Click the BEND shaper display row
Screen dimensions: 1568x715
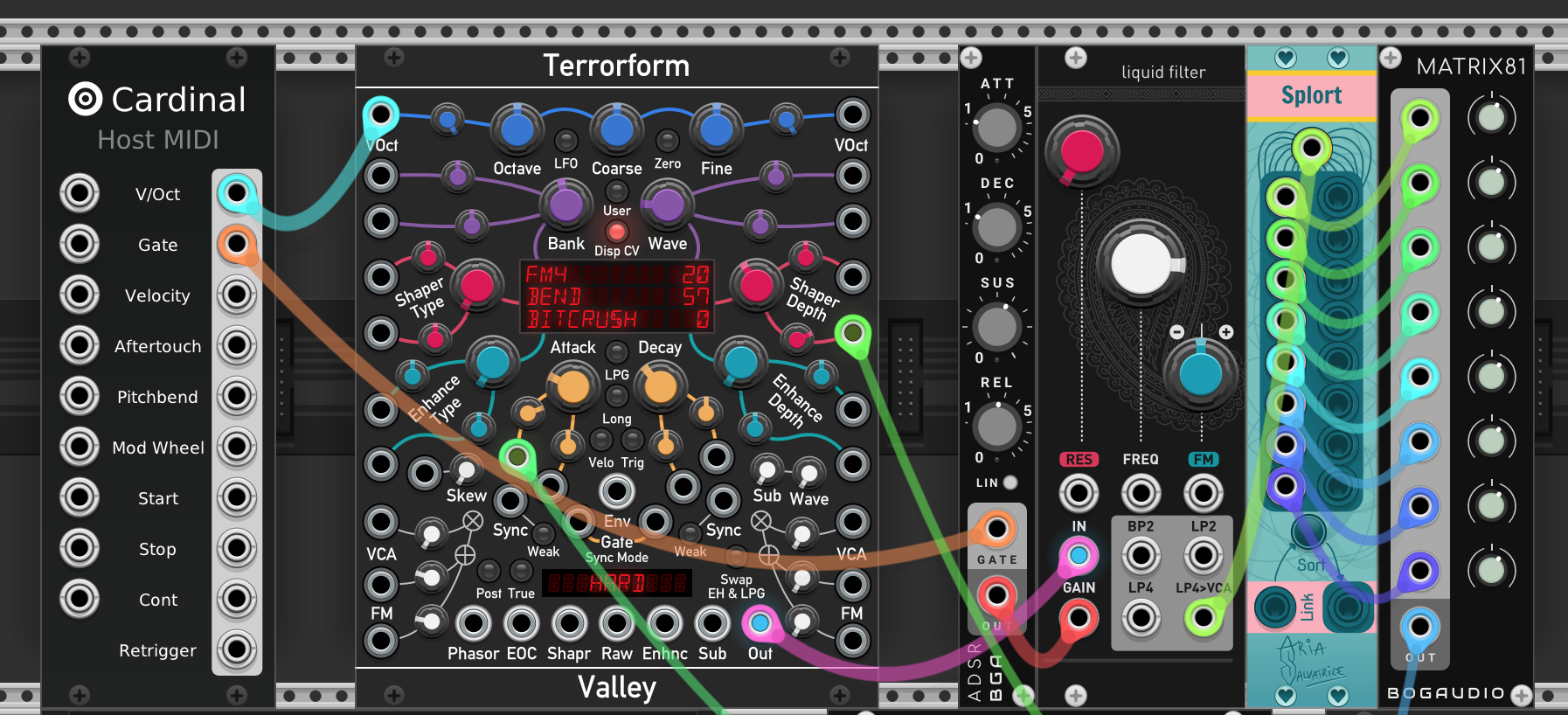pos(617,297)
